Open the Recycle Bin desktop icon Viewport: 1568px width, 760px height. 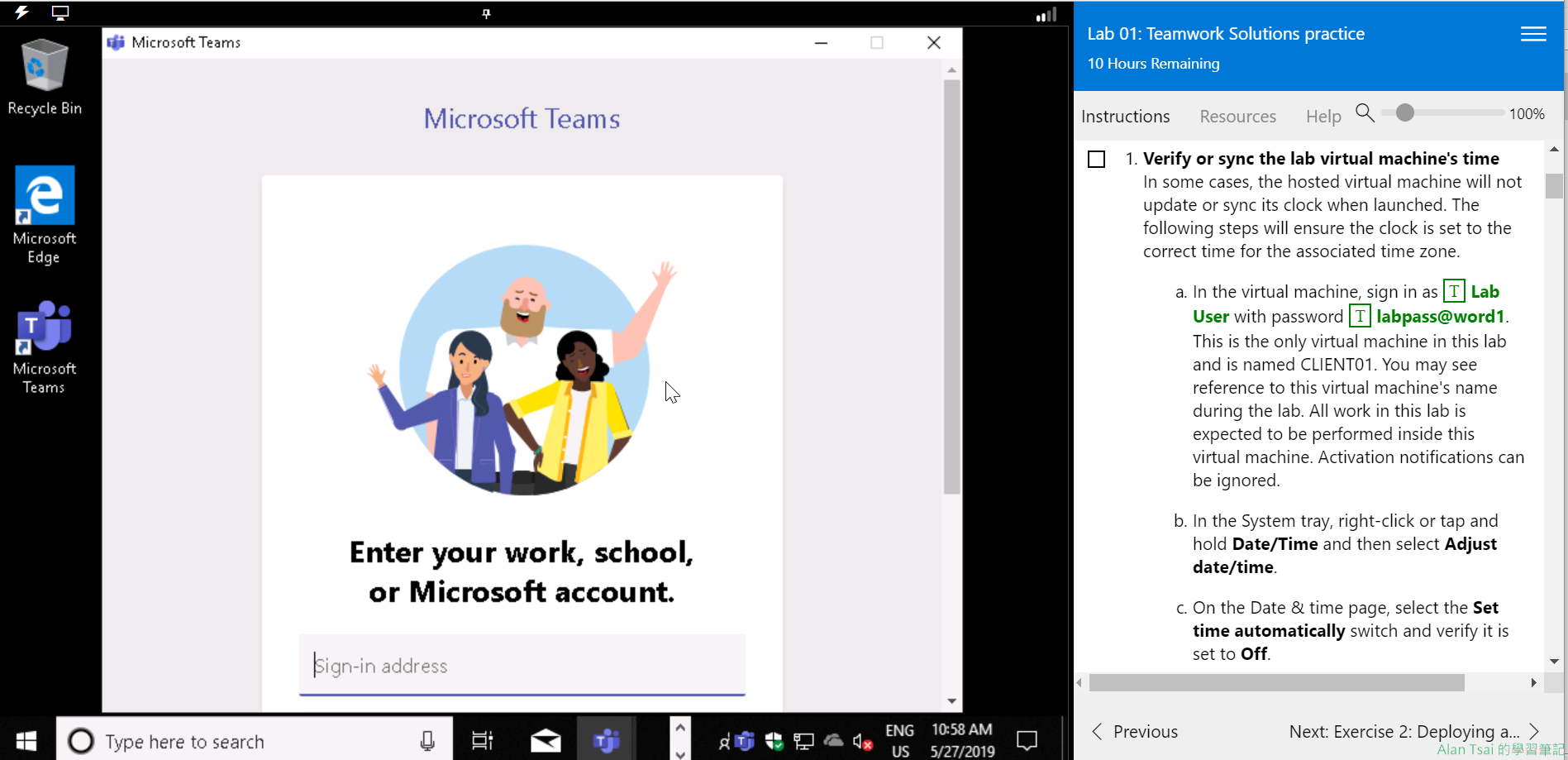[45, 77]
